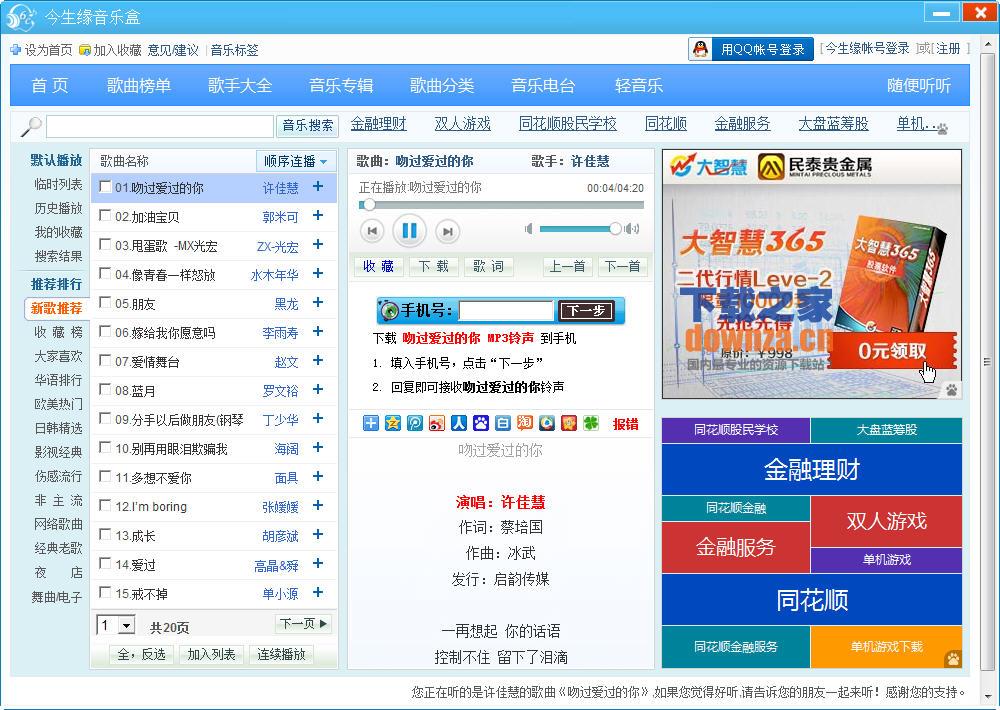Check the box for 02.加油宝贝
The image size is (1000, 710).
click(x=105, y=216)
